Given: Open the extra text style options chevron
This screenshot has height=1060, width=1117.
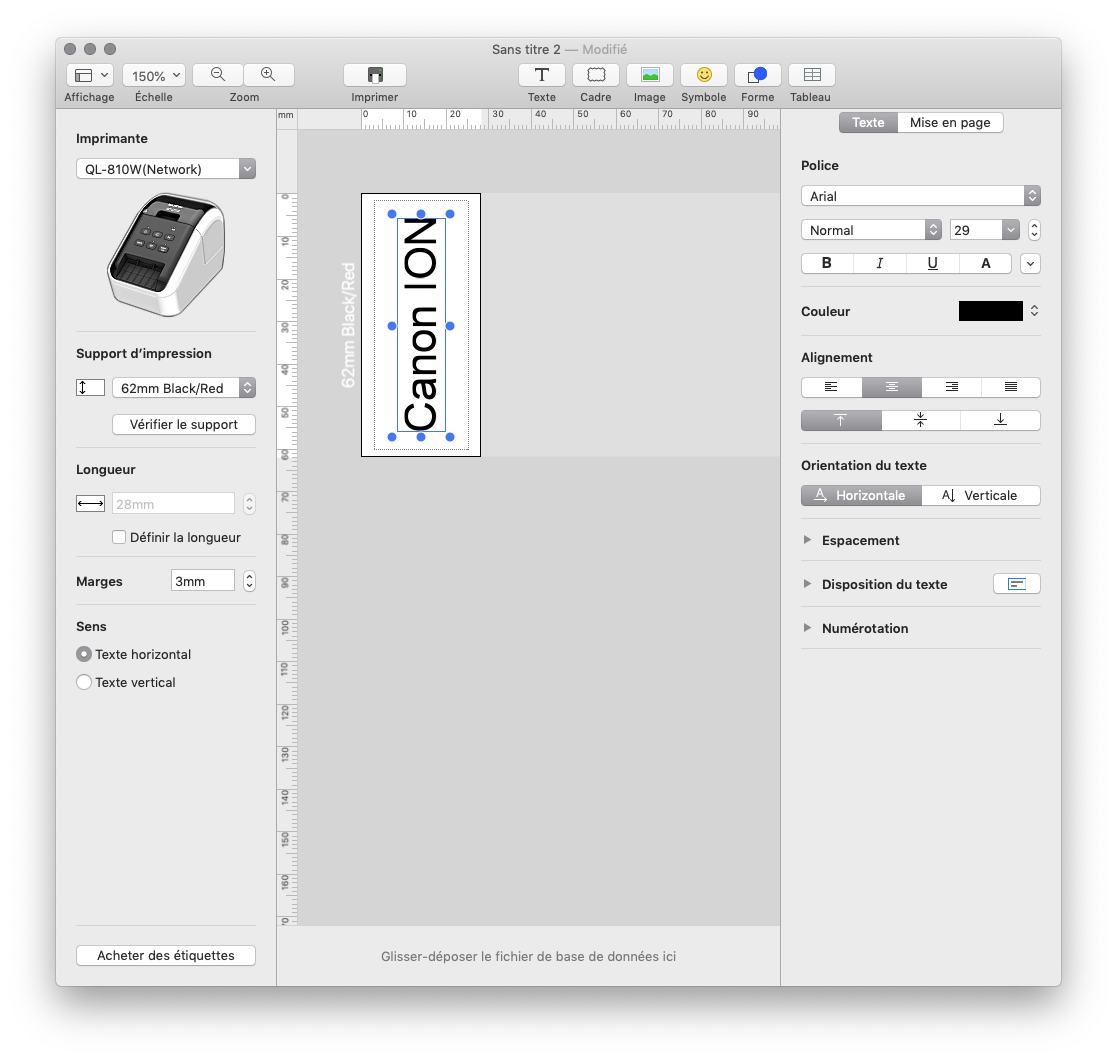Looking at the screenshot, I should click(1031, 264).
